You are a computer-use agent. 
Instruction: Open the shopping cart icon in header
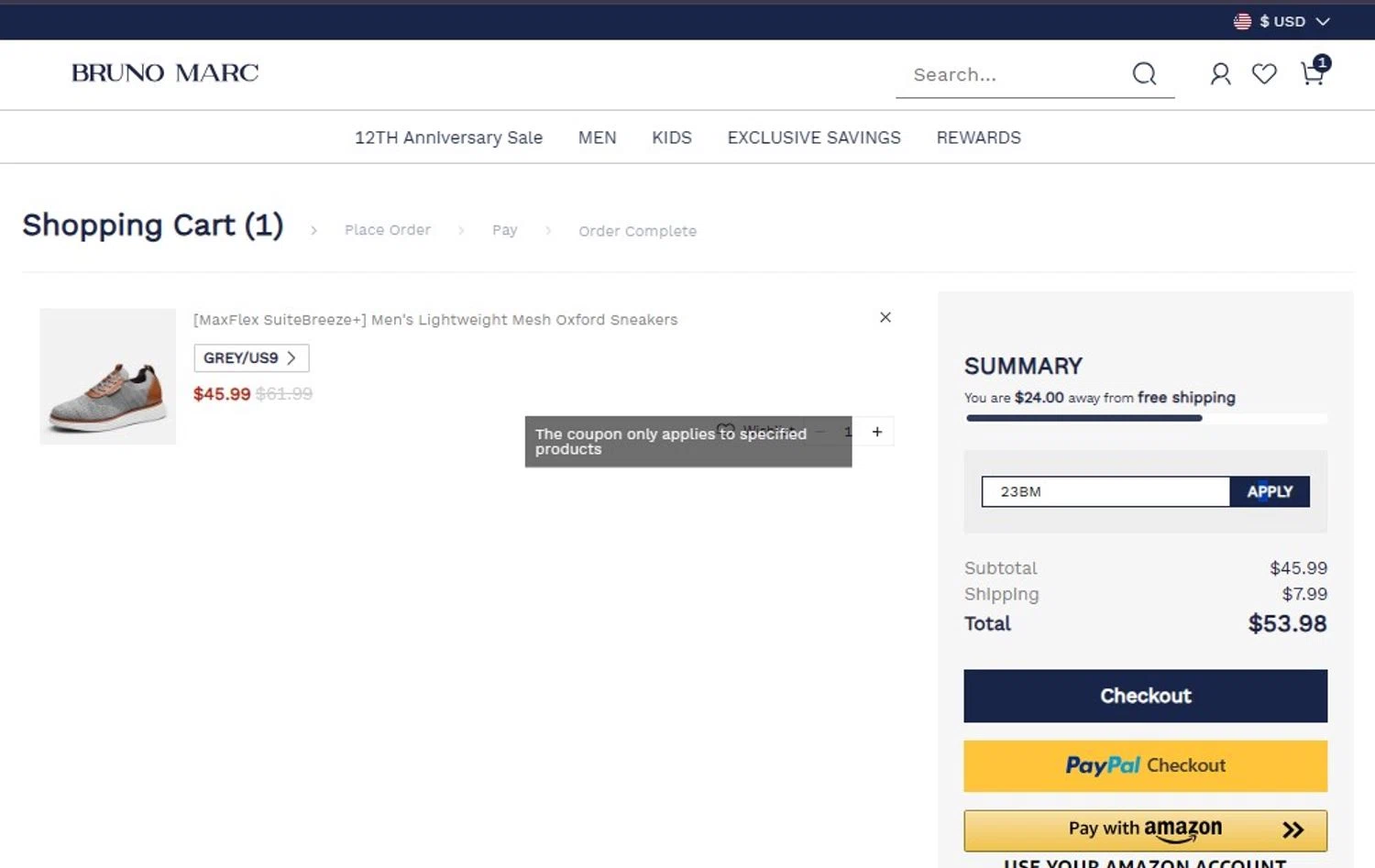(1314, 71)
